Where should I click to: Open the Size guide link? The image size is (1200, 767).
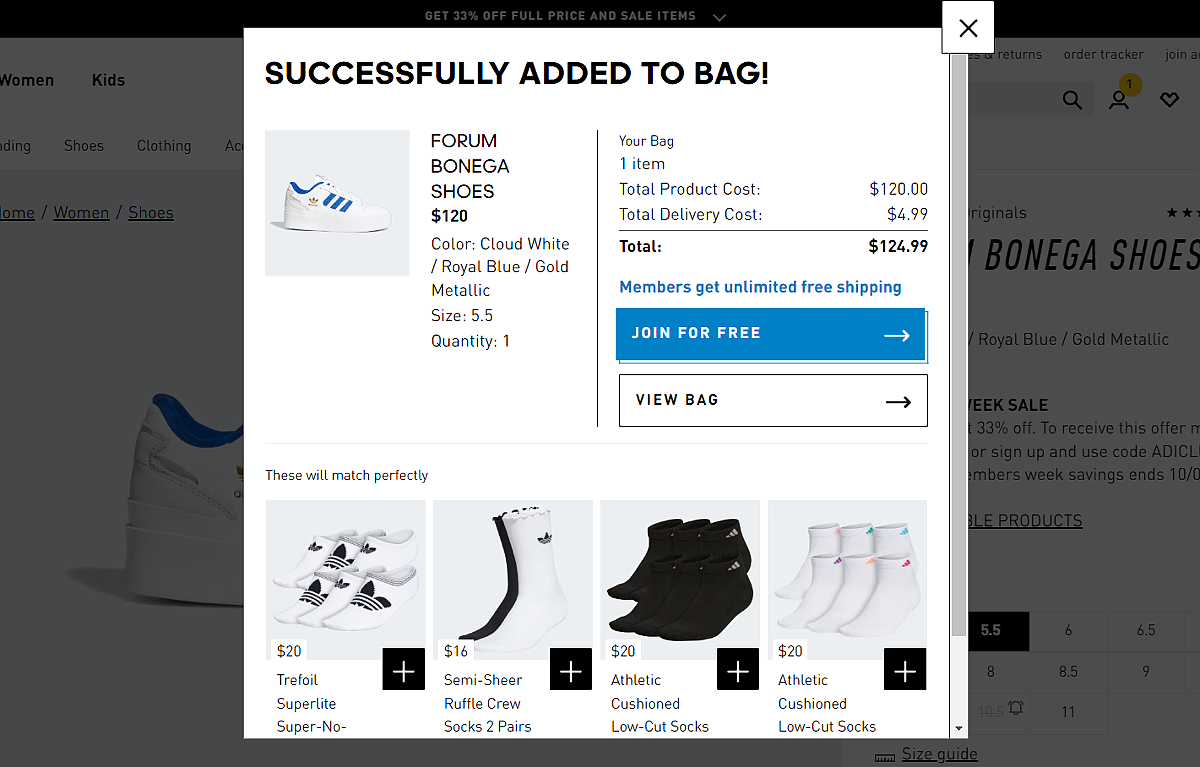point(939,754)
